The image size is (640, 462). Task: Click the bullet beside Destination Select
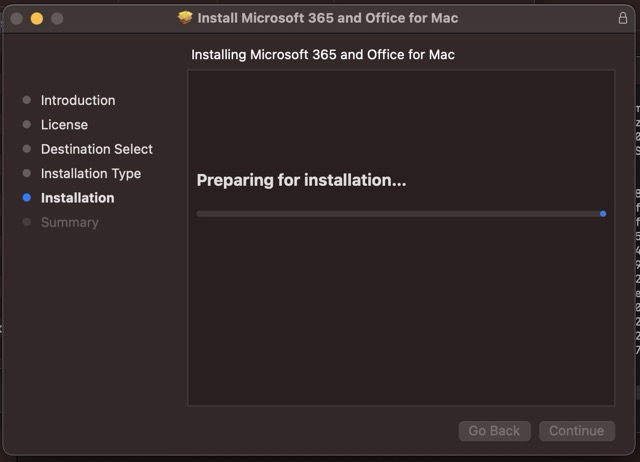(x=27, y=149)
